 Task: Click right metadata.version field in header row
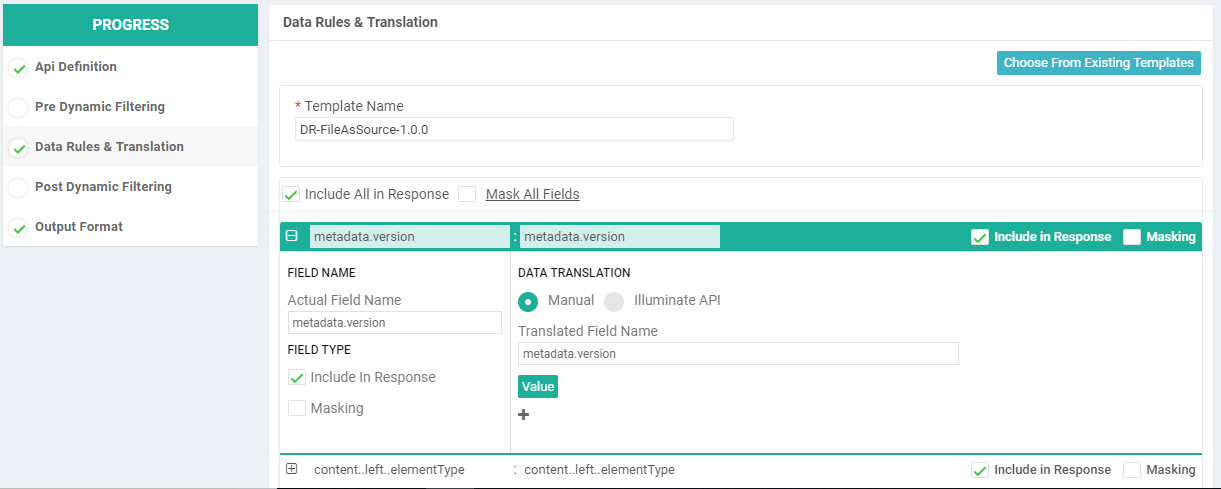[620, 237]
